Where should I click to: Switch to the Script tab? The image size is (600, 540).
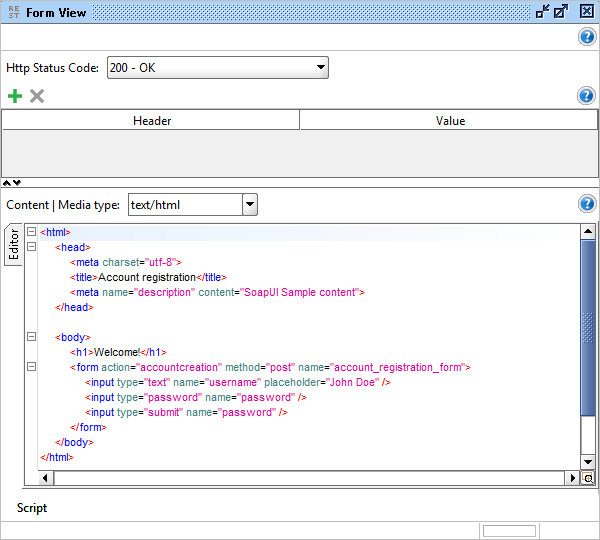click(32, 508)
